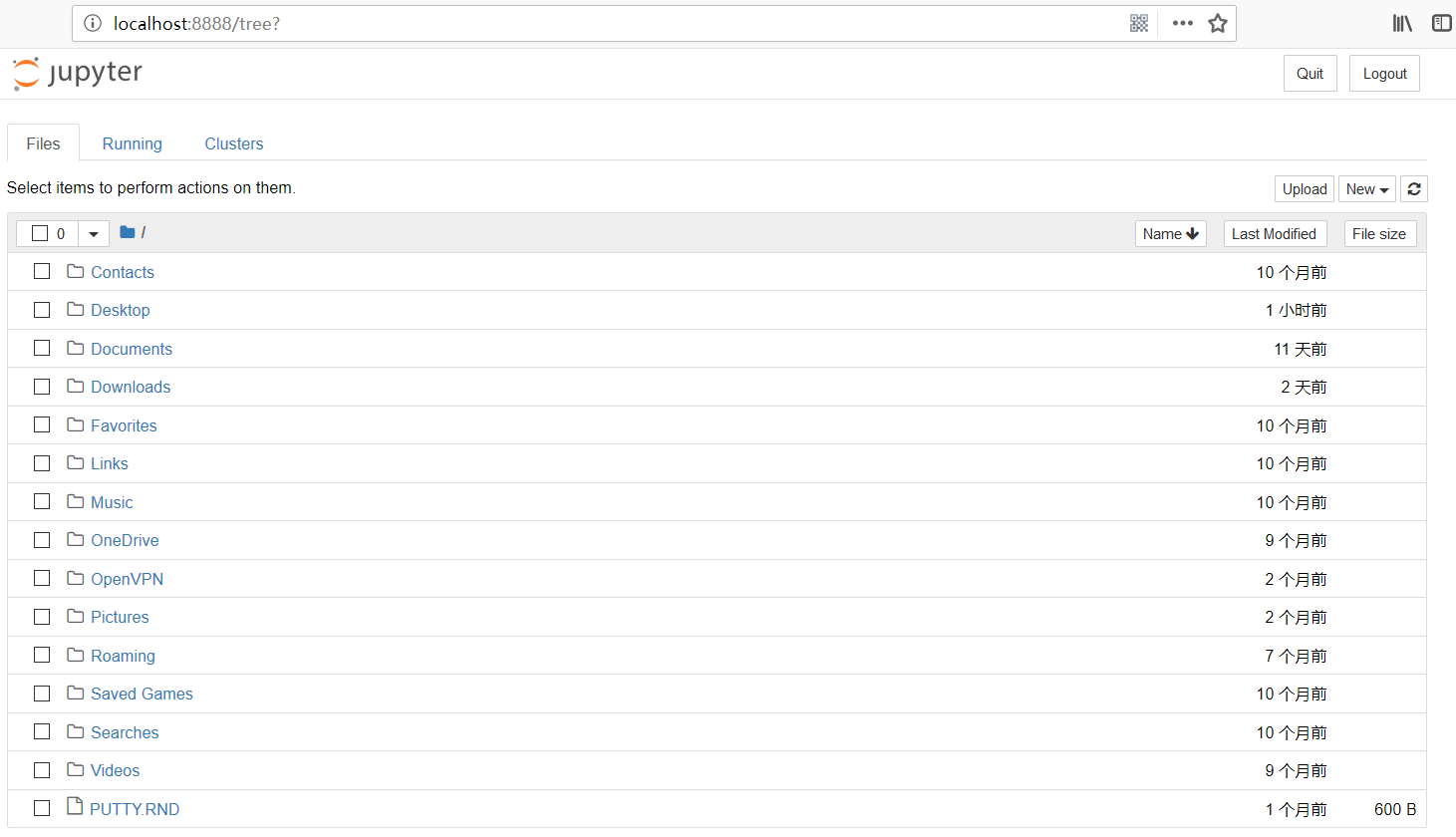Open the QR code icon in address bar

(x=1139, y=23)
